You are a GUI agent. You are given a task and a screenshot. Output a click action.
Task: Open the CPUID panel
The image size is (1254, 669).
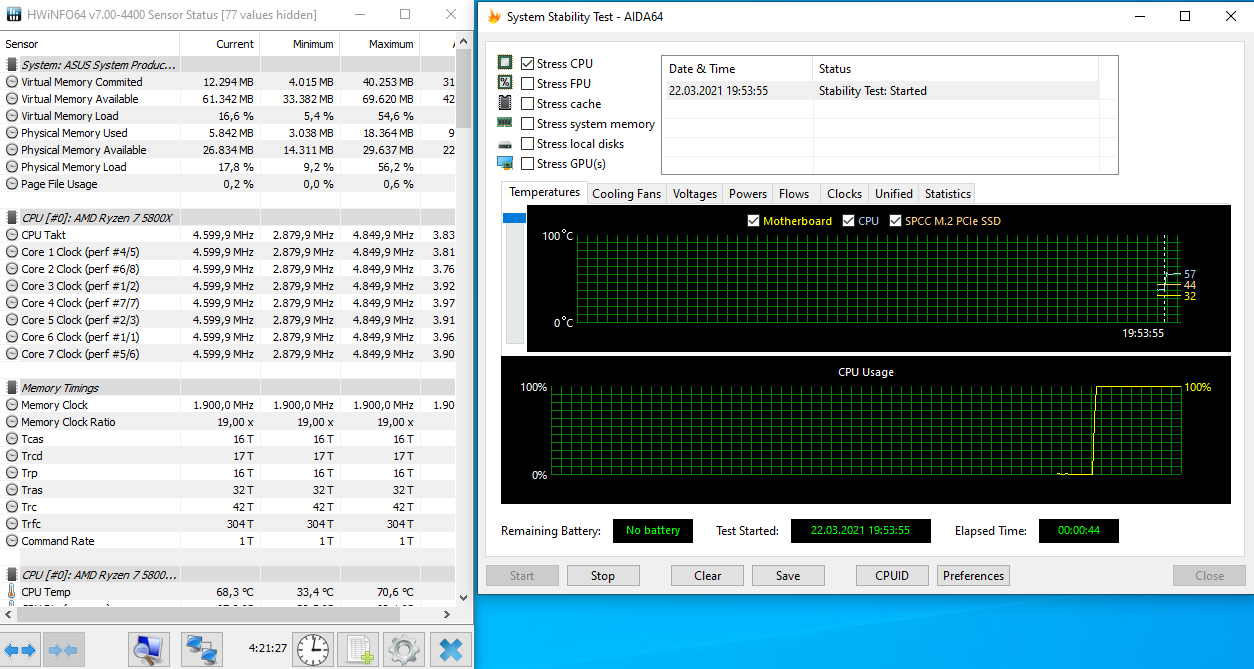892,576
